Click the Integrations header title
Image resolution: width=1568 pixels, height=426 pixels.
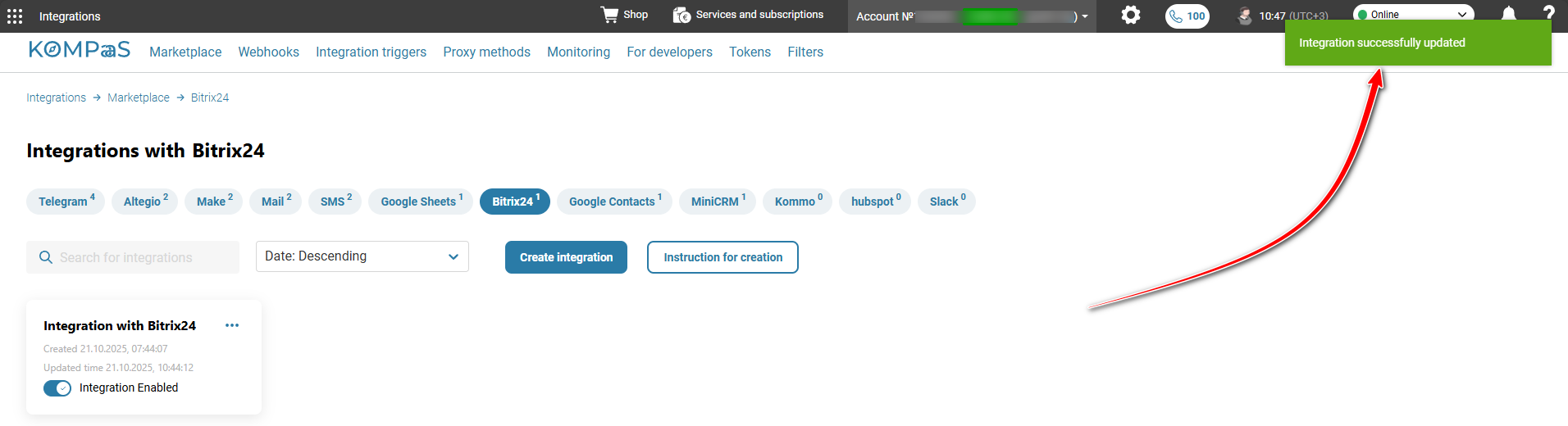point(70,16)
